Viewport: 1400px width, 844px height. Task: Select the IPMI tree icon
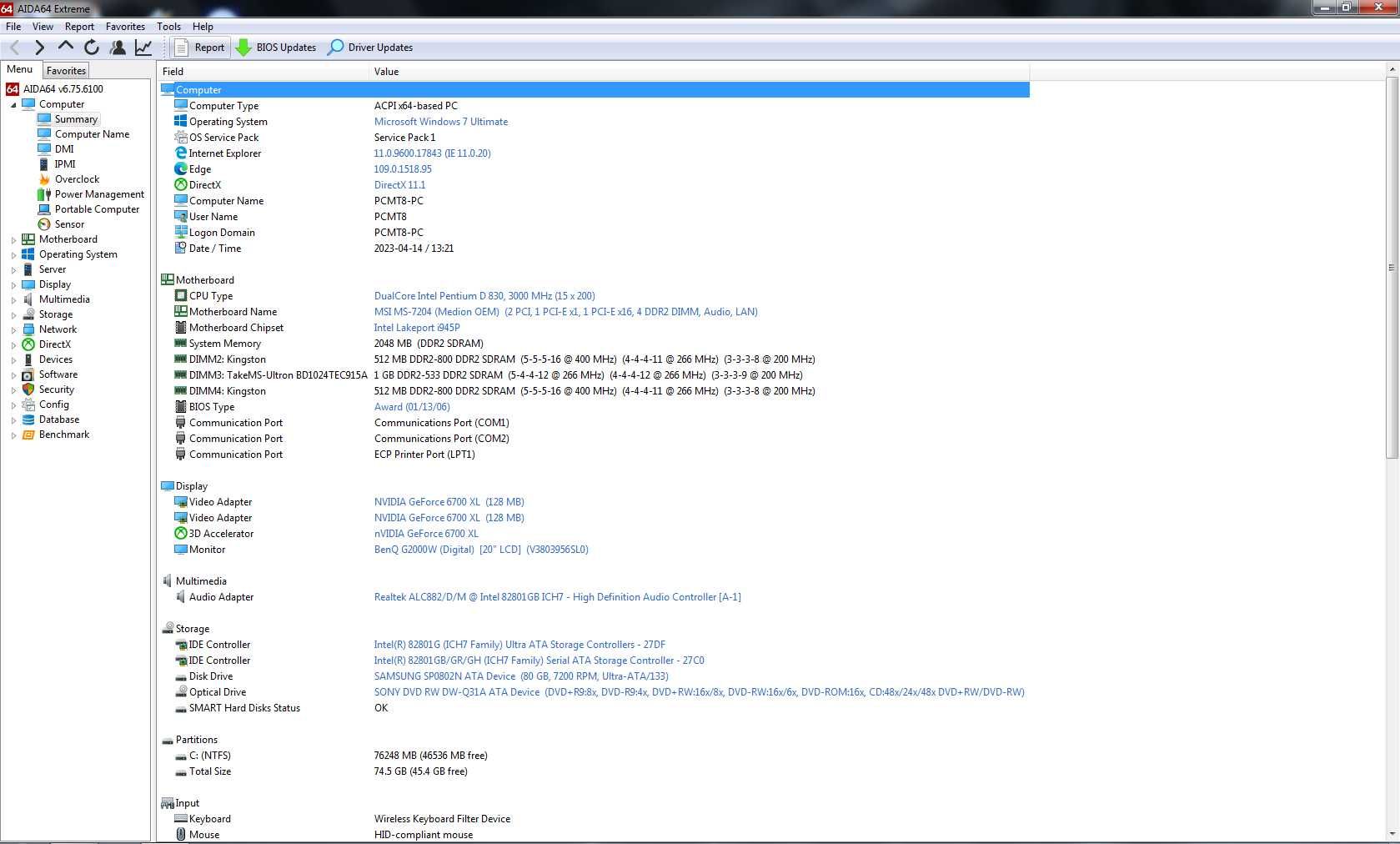pyautogui.click(x=44, y=164)
